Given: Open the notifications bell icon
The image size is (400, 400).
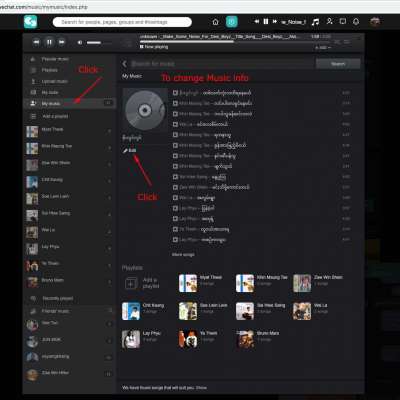Looking at the screenshot, I should (x=356, y=22).
